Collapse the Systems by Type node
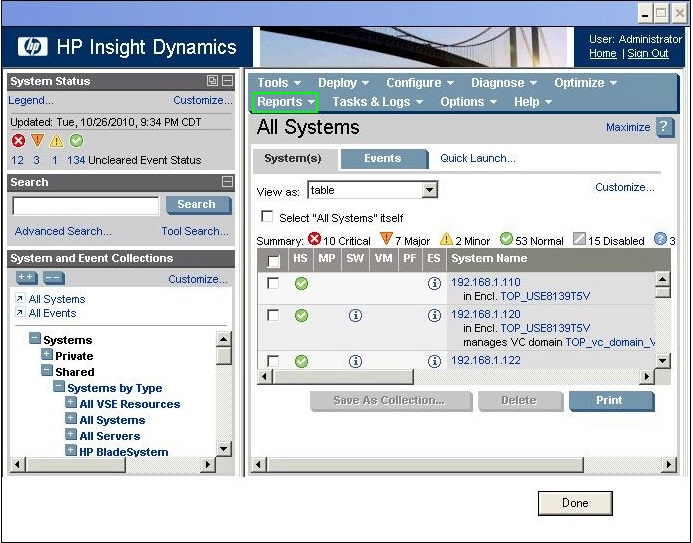 (59, 386)
